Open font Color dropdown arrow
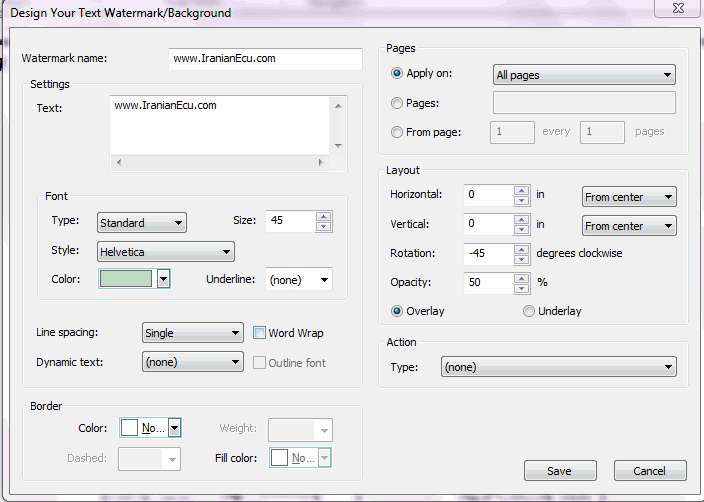Viewport: 704px width, 502px height. (164, 280)
